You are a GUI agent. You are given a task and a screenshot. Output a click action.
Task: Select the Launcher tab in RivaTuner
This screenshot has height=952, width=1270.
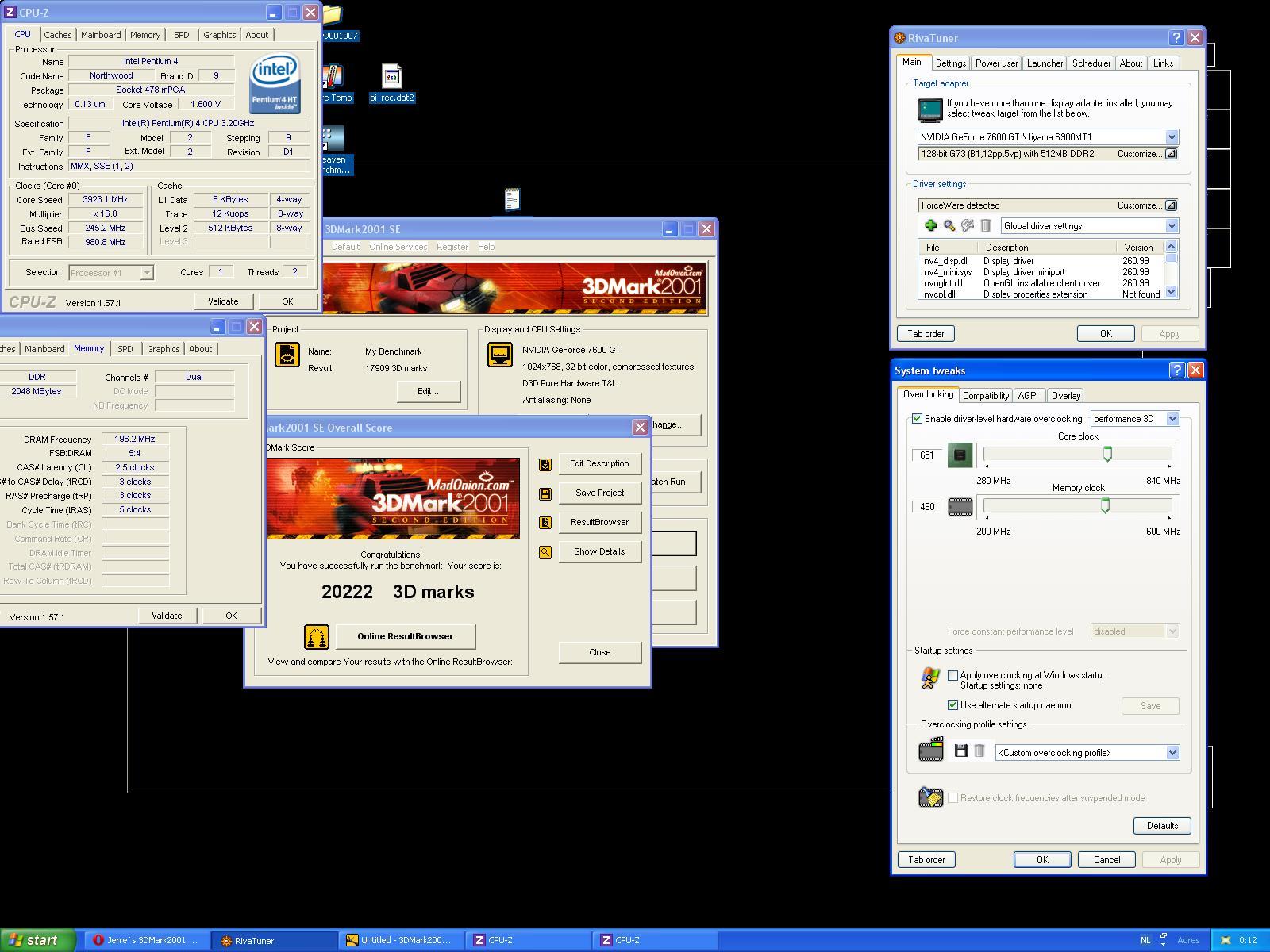(x=1045, y=63)
